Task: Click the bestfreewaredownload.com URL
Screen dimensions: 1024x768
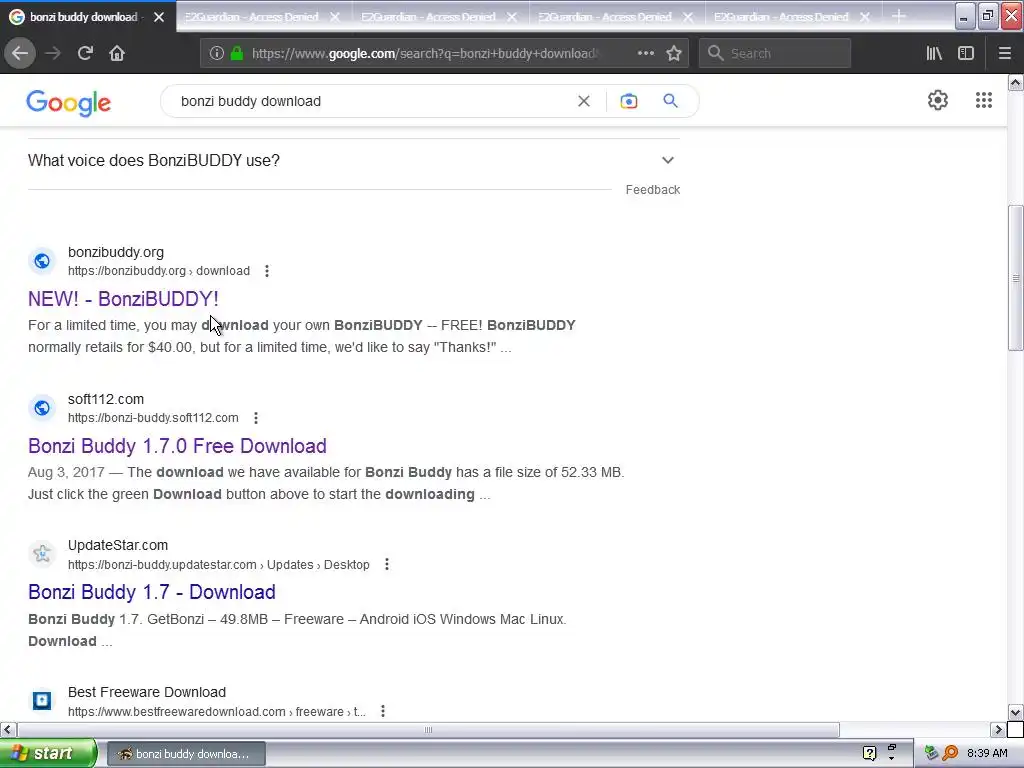Action: (x=217, y=712)
